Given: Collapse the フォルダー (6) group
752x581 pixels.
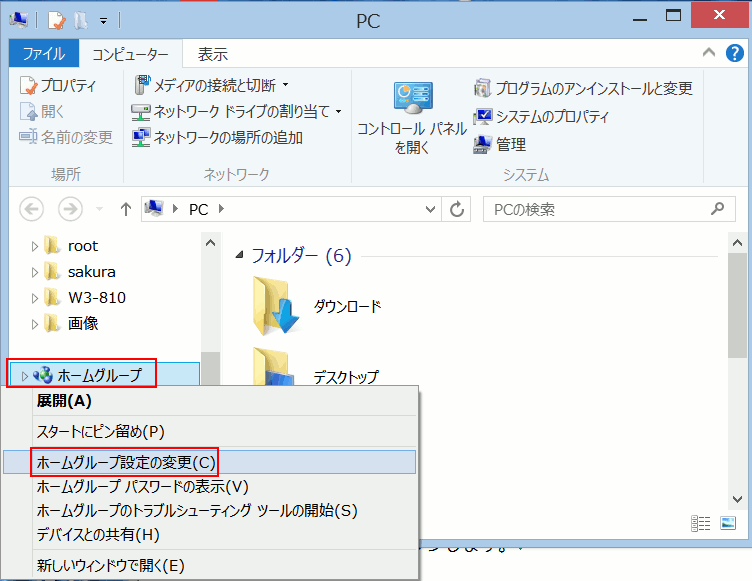Looking at the screenshot, I should 239,256.
